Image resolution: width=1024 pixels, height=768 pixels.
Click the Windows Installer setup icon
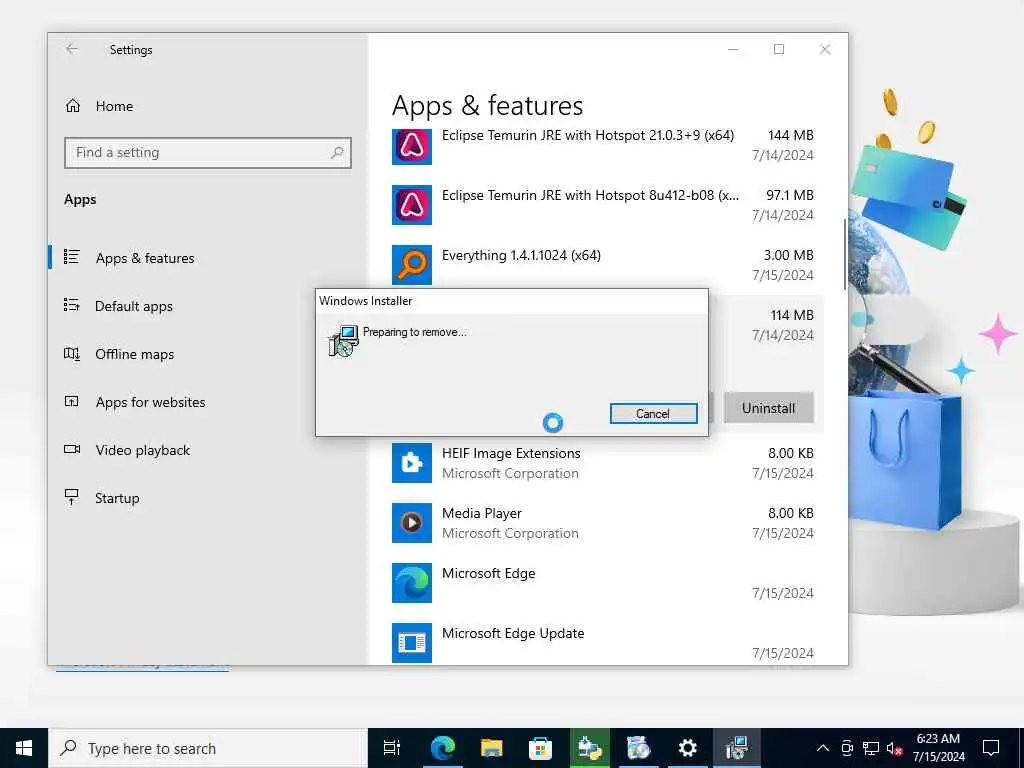tap(343, 340)
